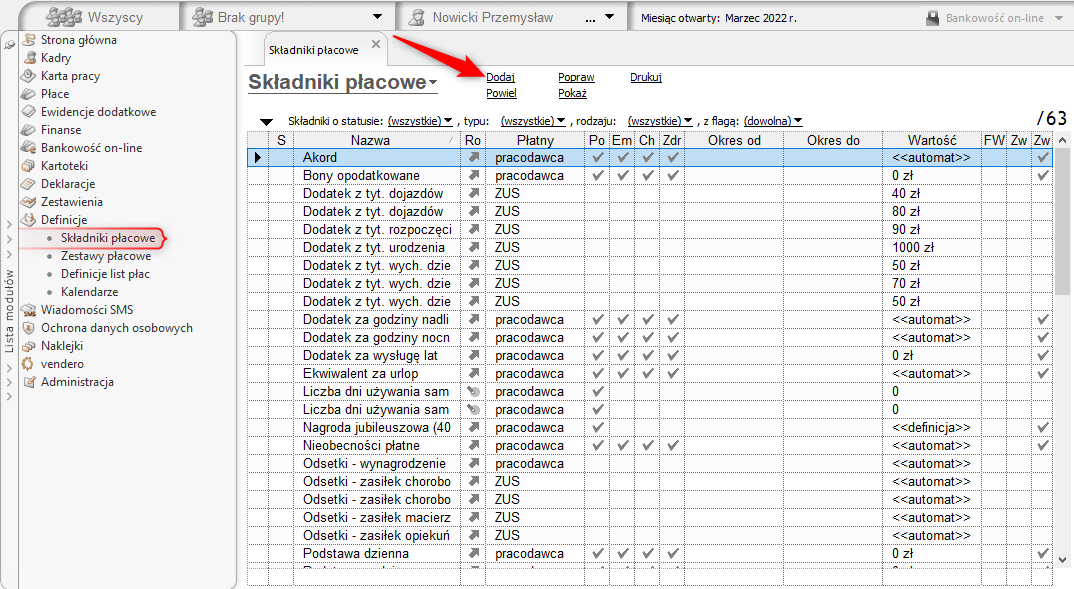Toggle Zw checkmark in Ekwiwalent za urlop row
This screenshot has height=589, width=1074.
point(1042,374)
